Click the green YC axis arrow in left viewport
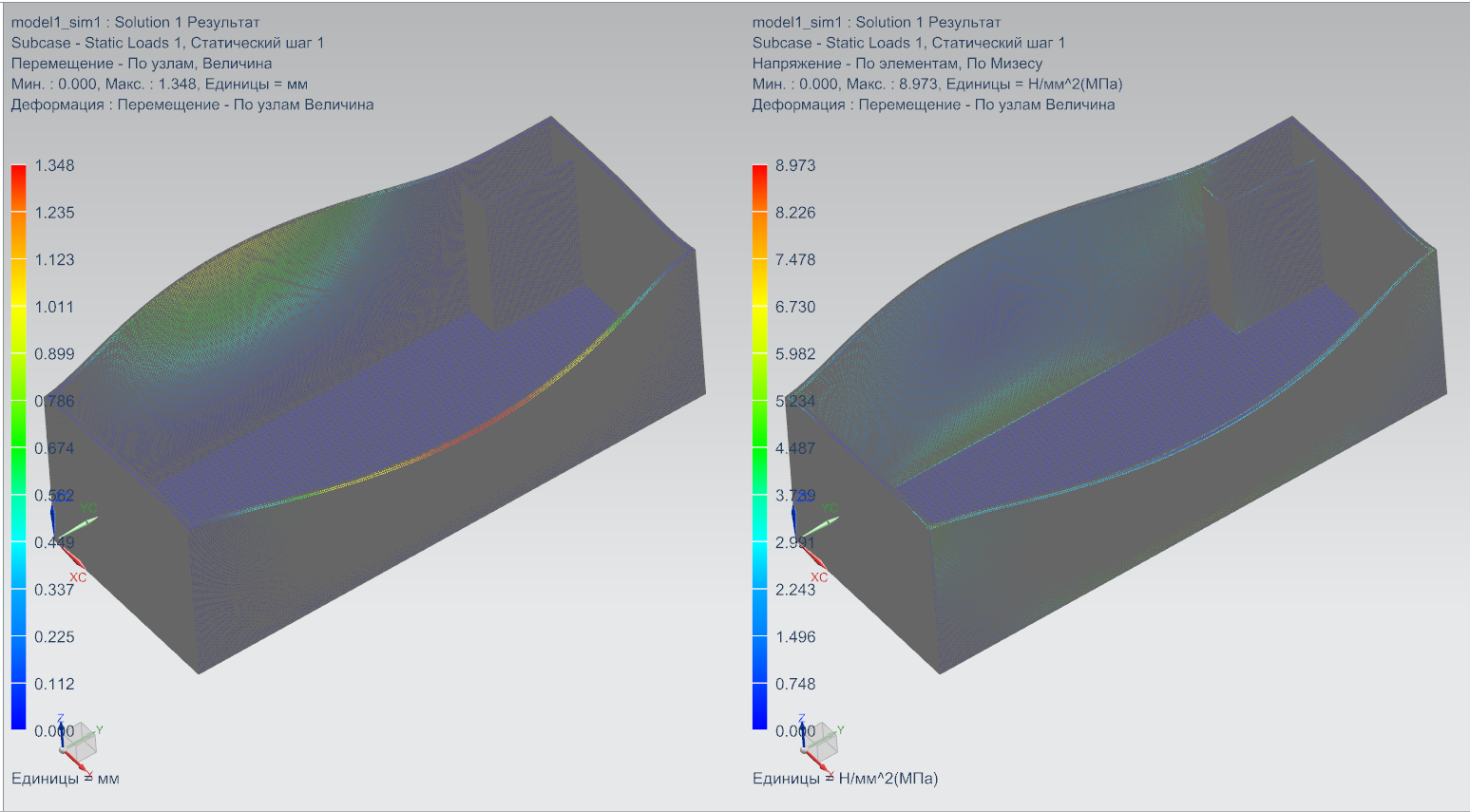This screenshot has width=1470, height=812. pyautogui.click(x=74, y=523)
